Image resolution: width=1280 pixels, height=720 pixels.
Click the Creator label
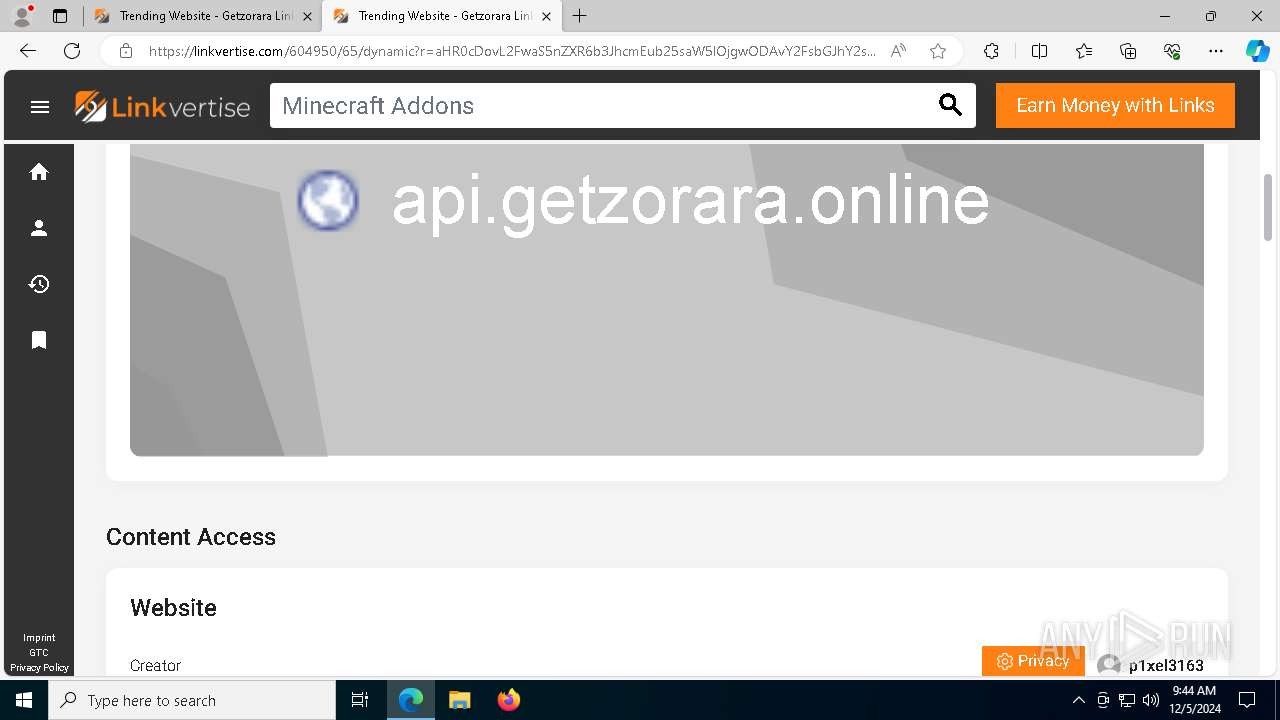click(x=155, y=666)
